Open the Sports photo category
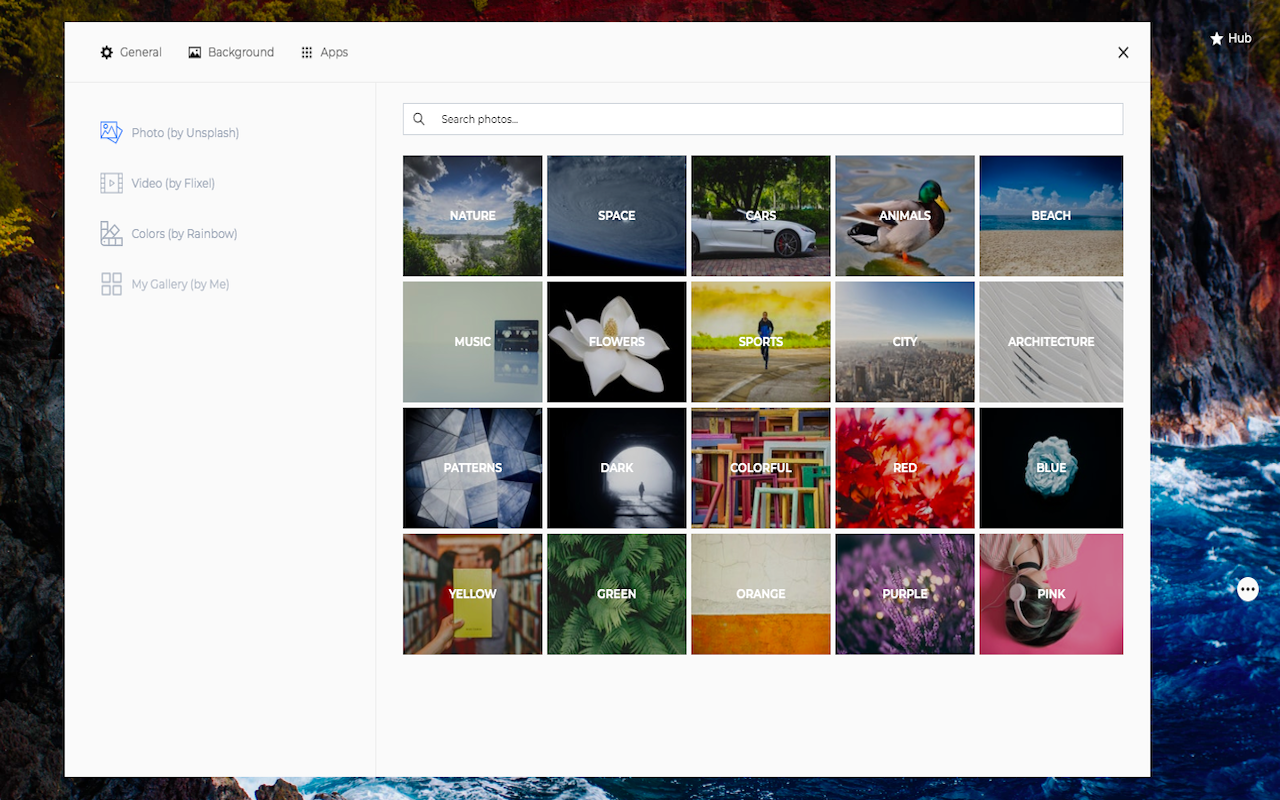The image size is (1280, 800). coord(761,342)
